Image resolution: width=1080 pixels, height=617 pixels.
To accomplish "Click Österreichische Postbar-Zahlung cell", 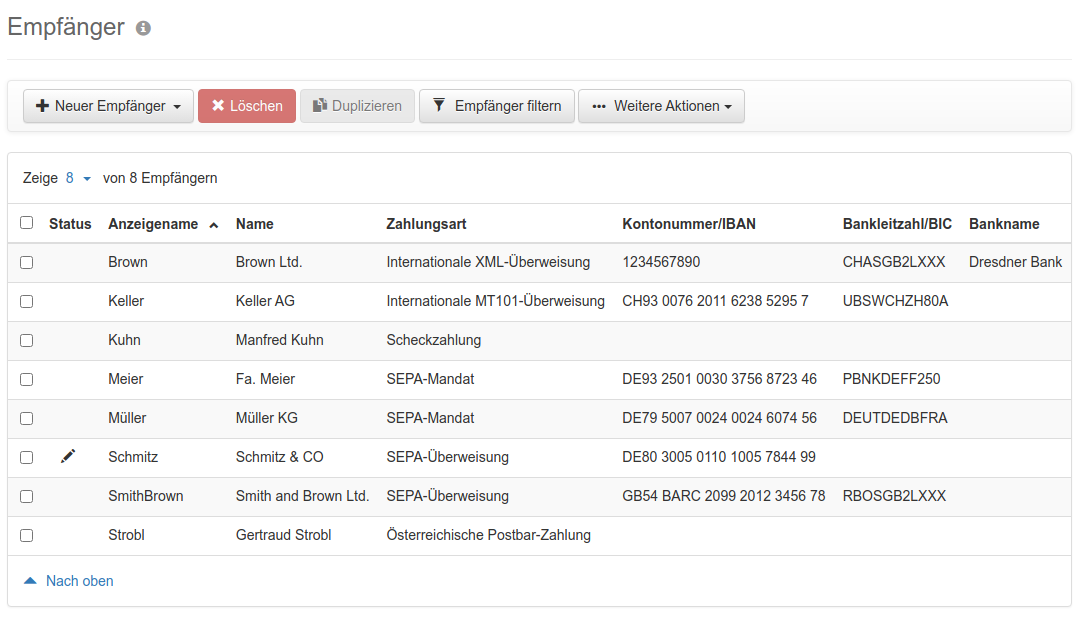I will (x=488, y=535).
